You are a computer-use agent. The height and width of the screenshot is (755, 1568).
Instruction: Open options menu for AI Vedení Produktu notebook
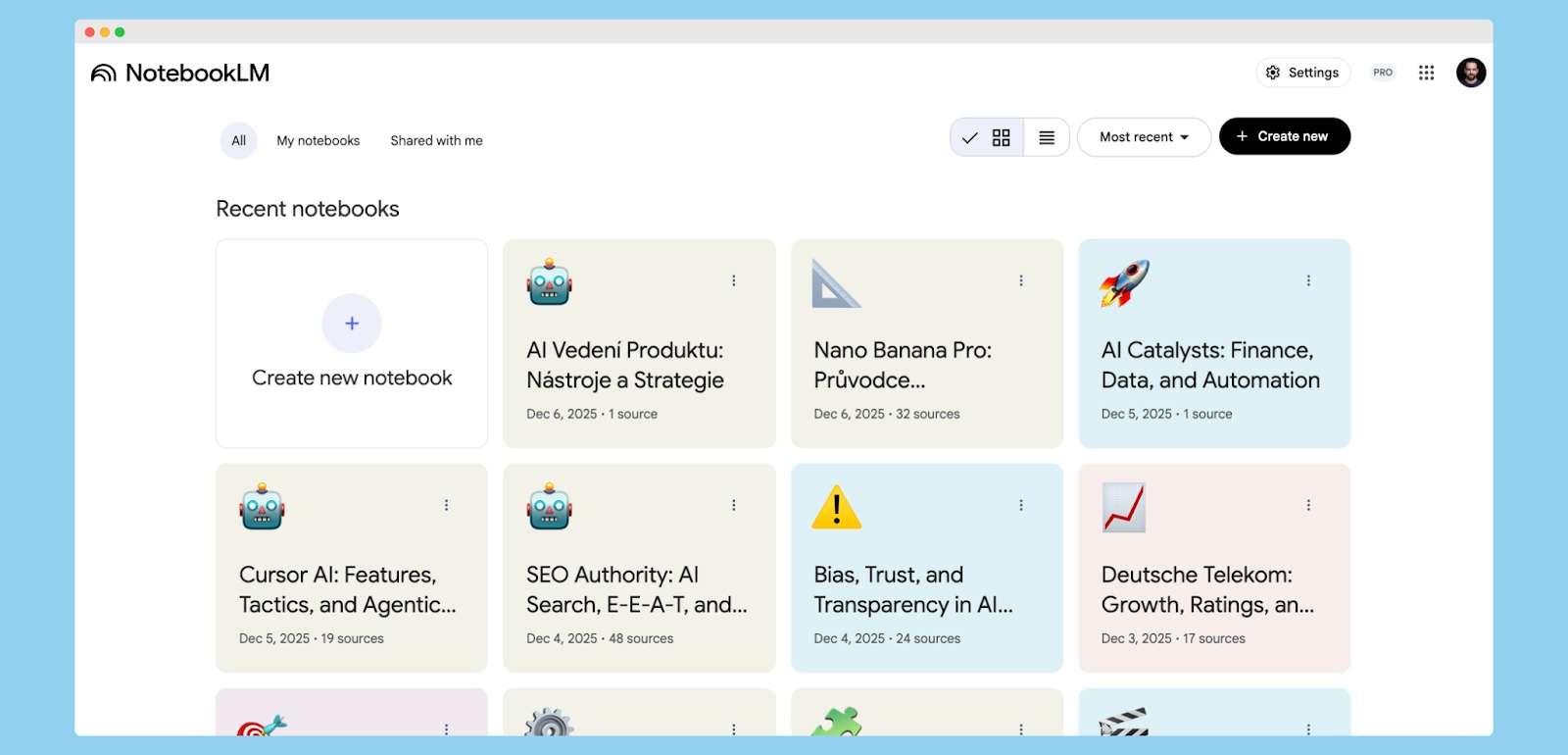733,280
